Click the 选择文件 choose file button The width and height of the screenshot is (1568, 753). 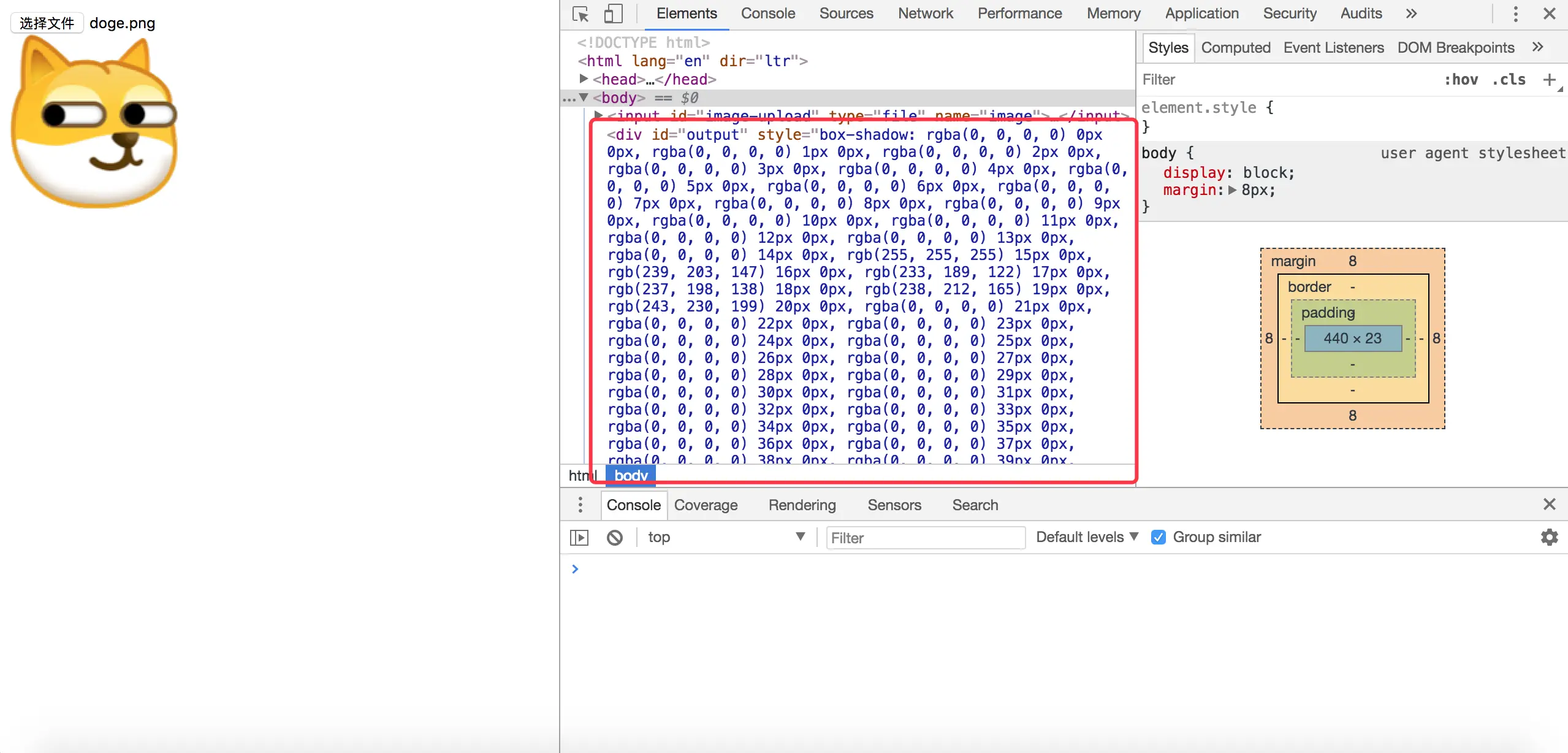[47, 23]
